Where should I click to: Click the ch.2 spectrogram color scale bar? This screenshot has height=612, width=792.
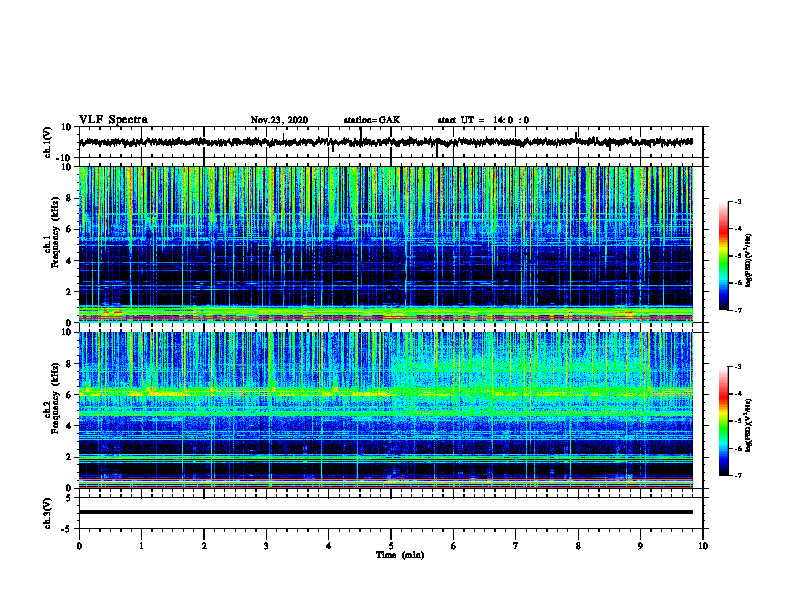point(723,421)
